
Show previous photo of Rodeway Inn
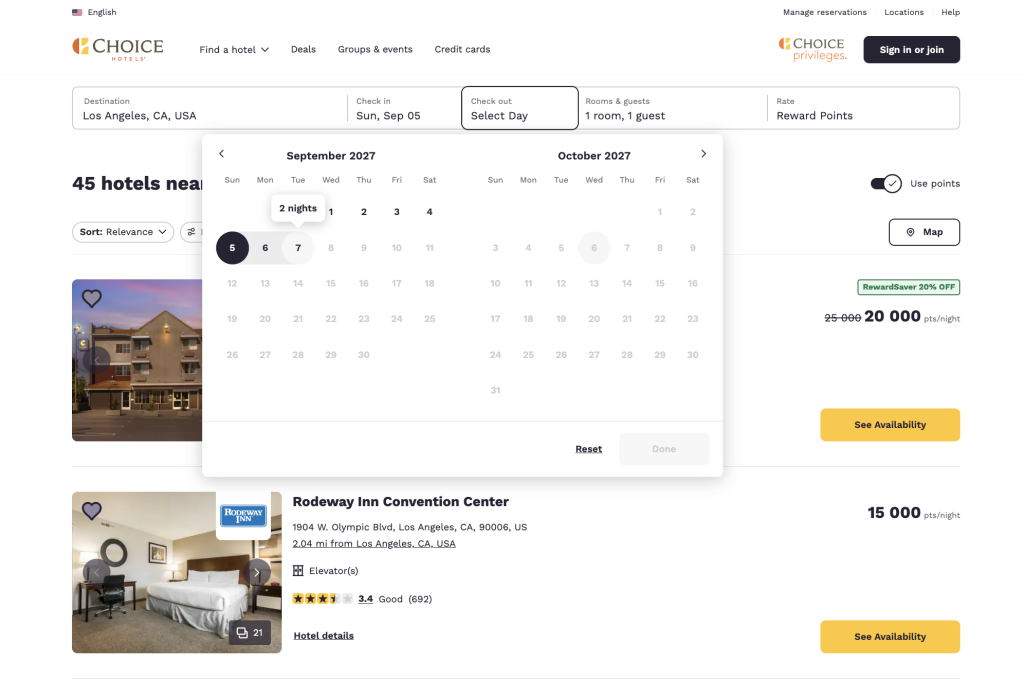97,573
